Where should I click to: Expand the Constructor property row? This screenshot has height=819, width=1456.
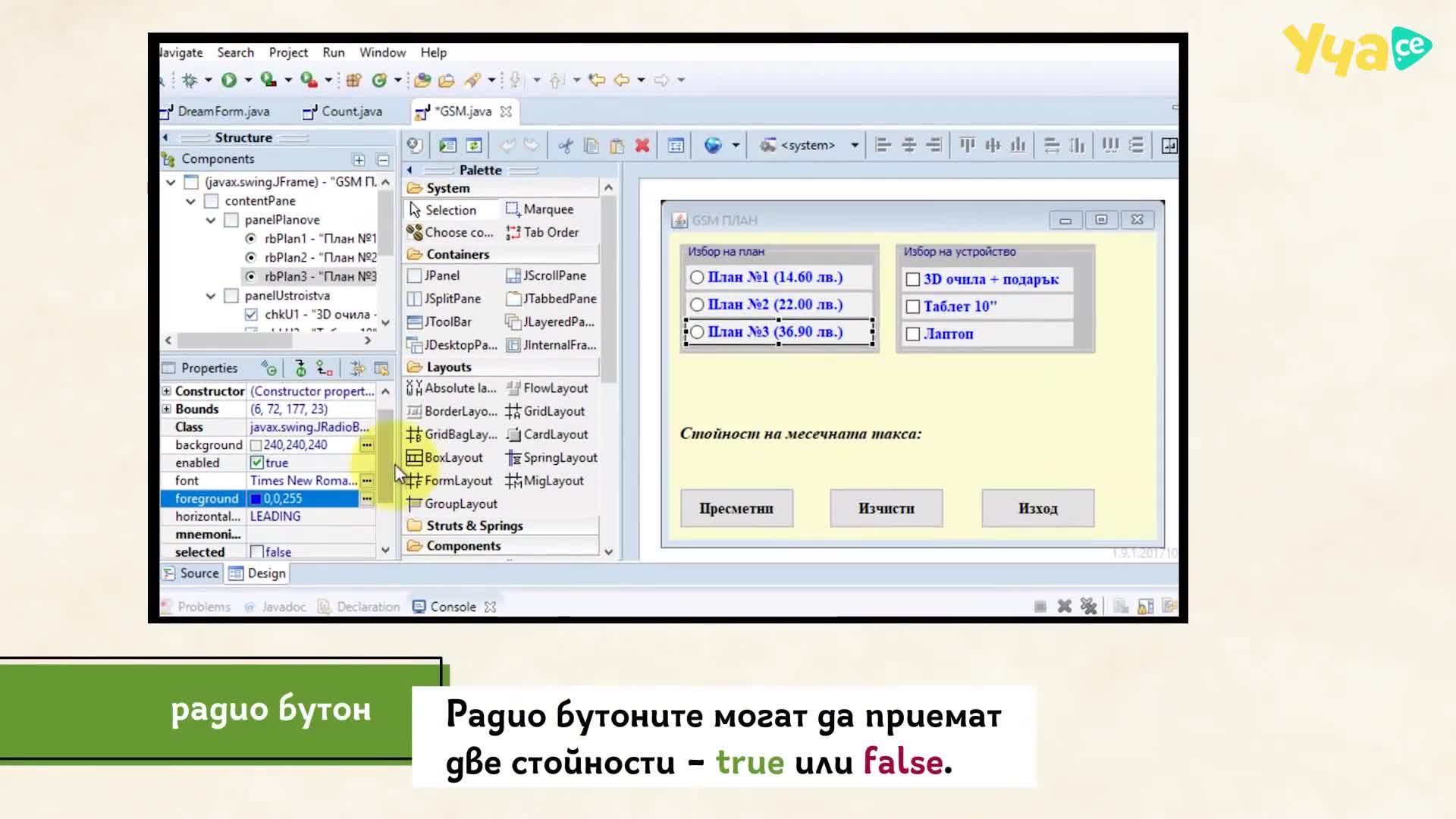coord(166,391)
